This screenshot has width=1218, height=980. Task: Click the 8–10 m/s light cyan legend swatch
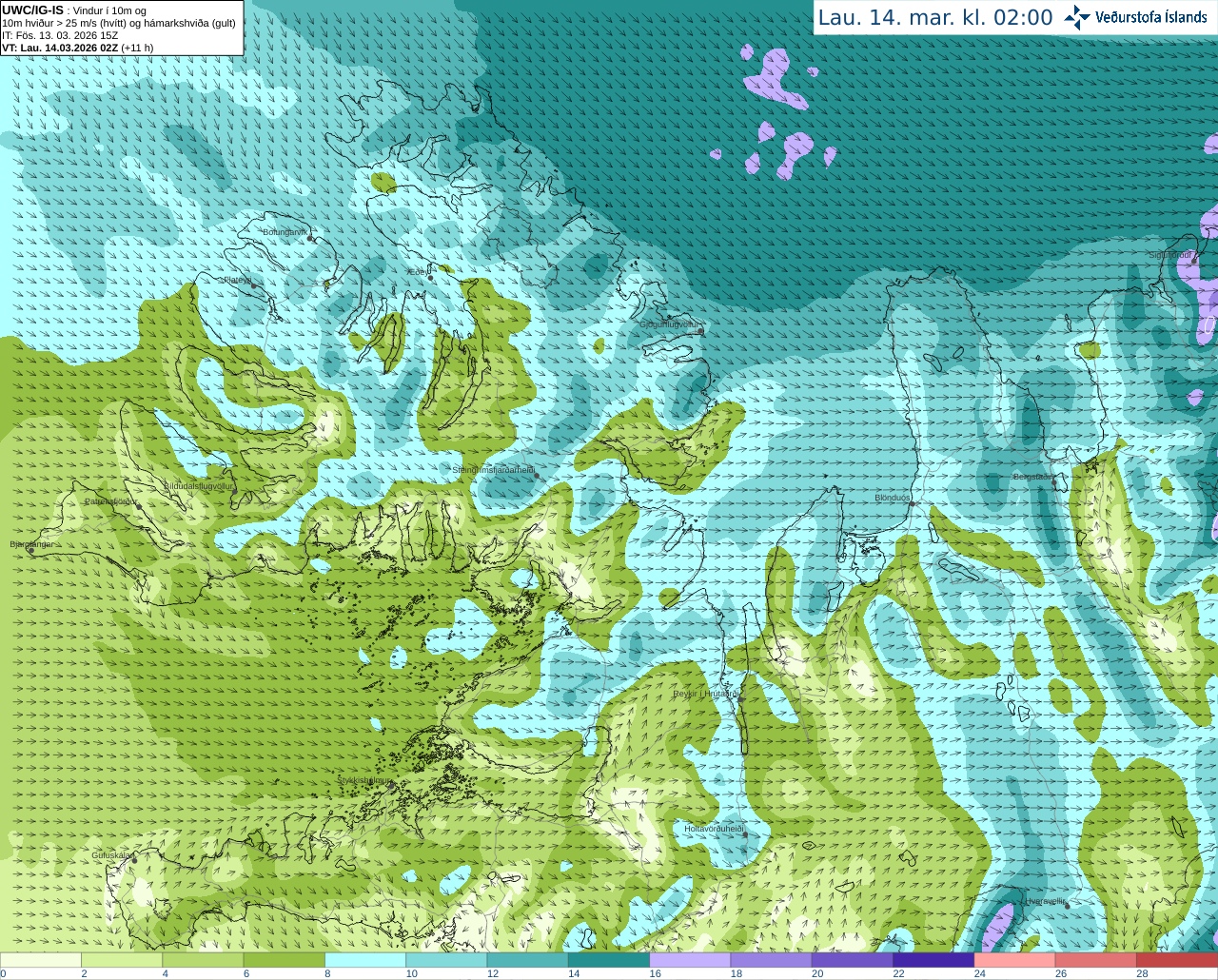[365, 960]
